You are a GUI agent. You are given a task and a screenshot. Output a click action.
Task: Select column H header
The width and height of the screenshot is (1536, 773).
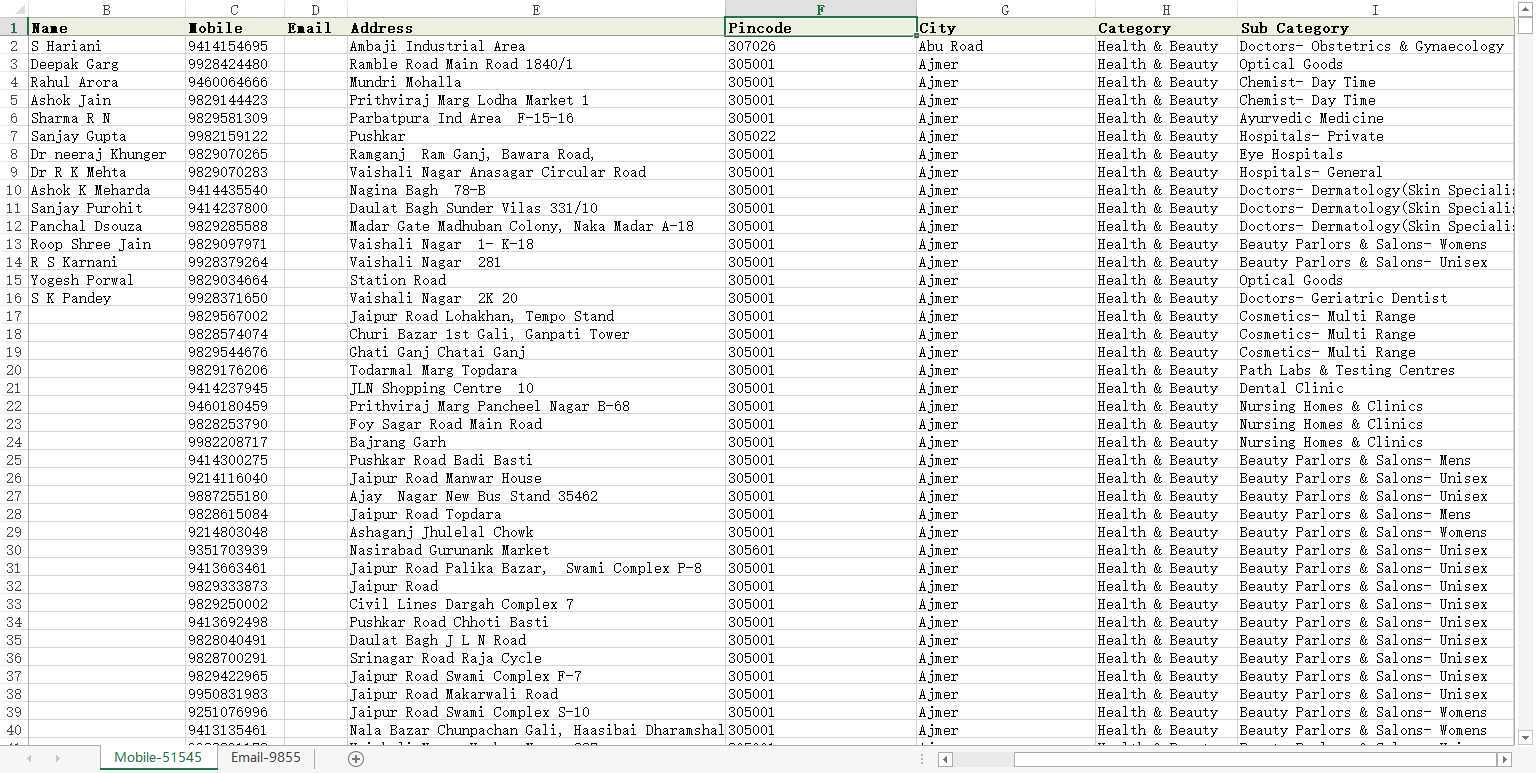click(1166, 10)
